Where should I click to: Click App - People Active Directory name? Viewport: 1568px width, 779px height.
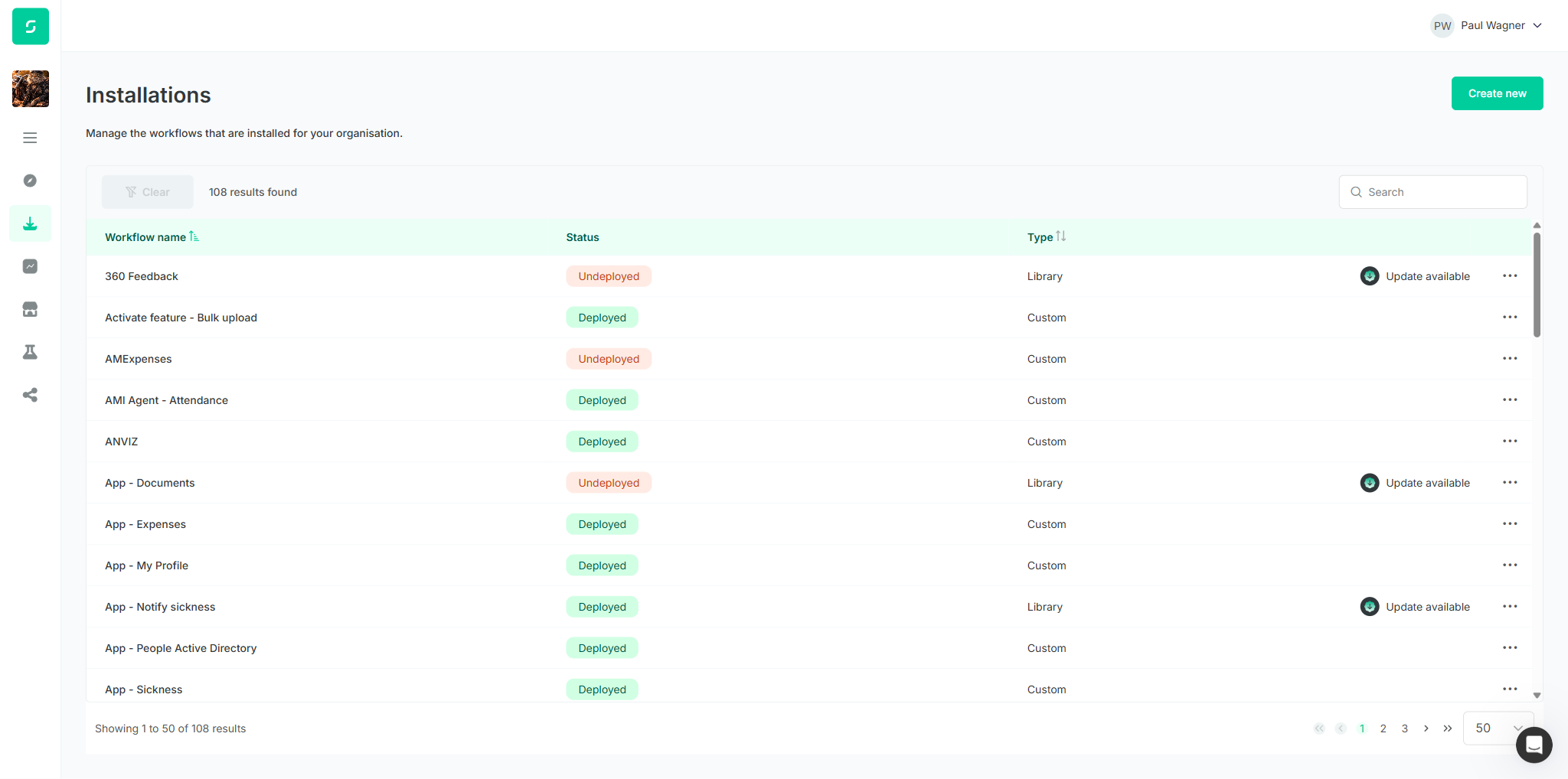[x=181, y=648]
